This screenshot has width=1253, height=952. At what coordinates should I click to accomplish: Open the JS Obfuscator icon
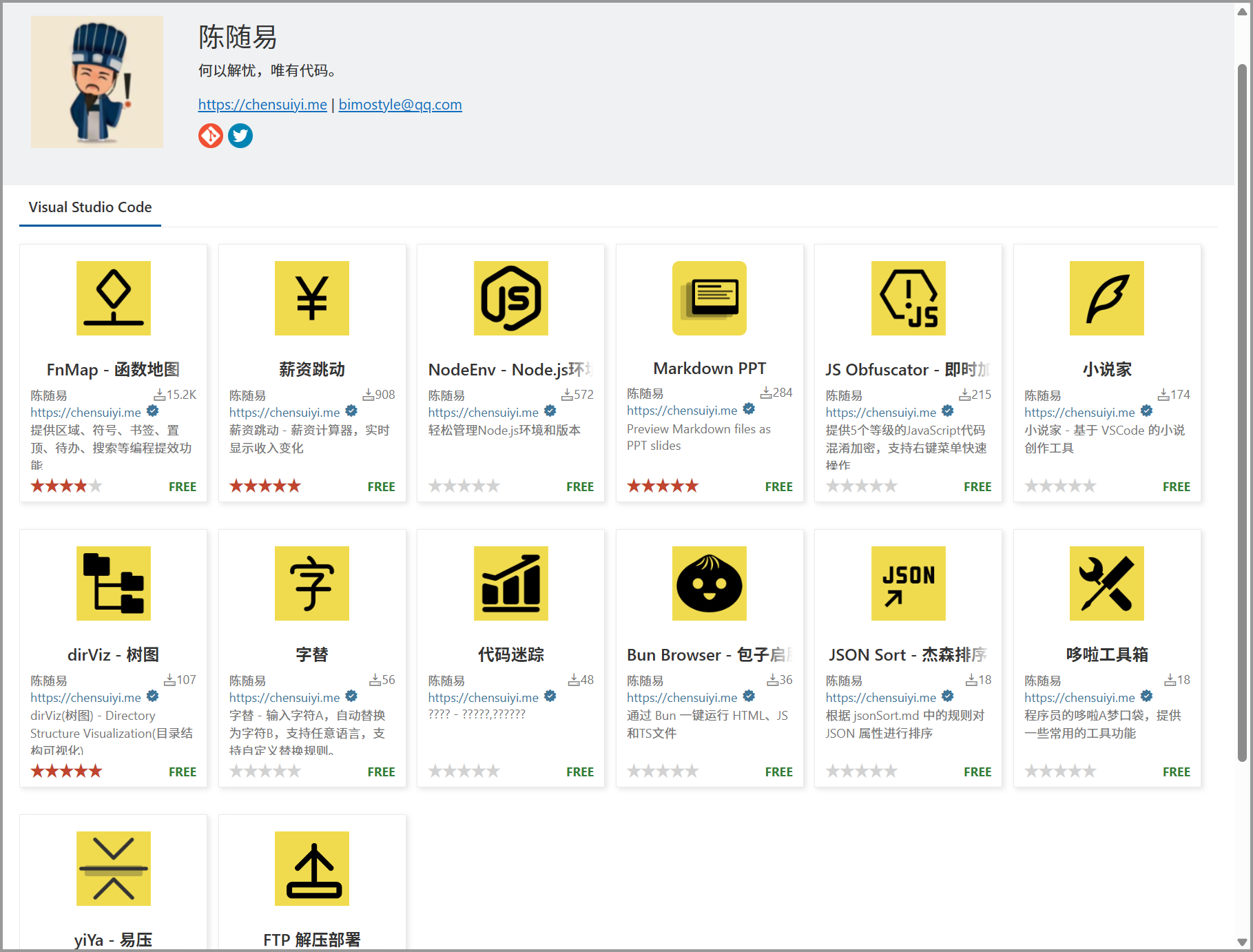[x=908, y=298]
